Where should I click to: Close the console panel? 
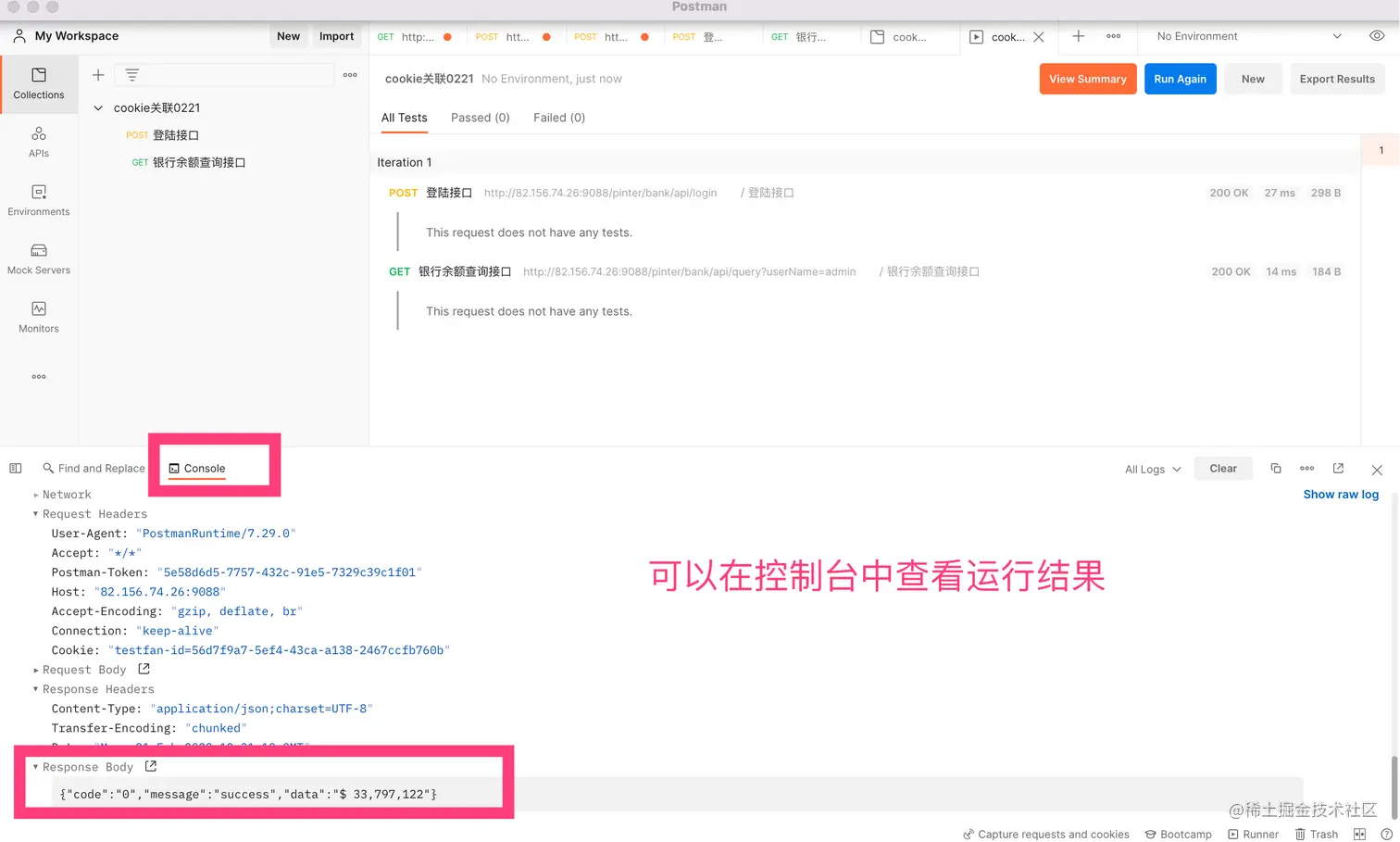coord(1377,470)
